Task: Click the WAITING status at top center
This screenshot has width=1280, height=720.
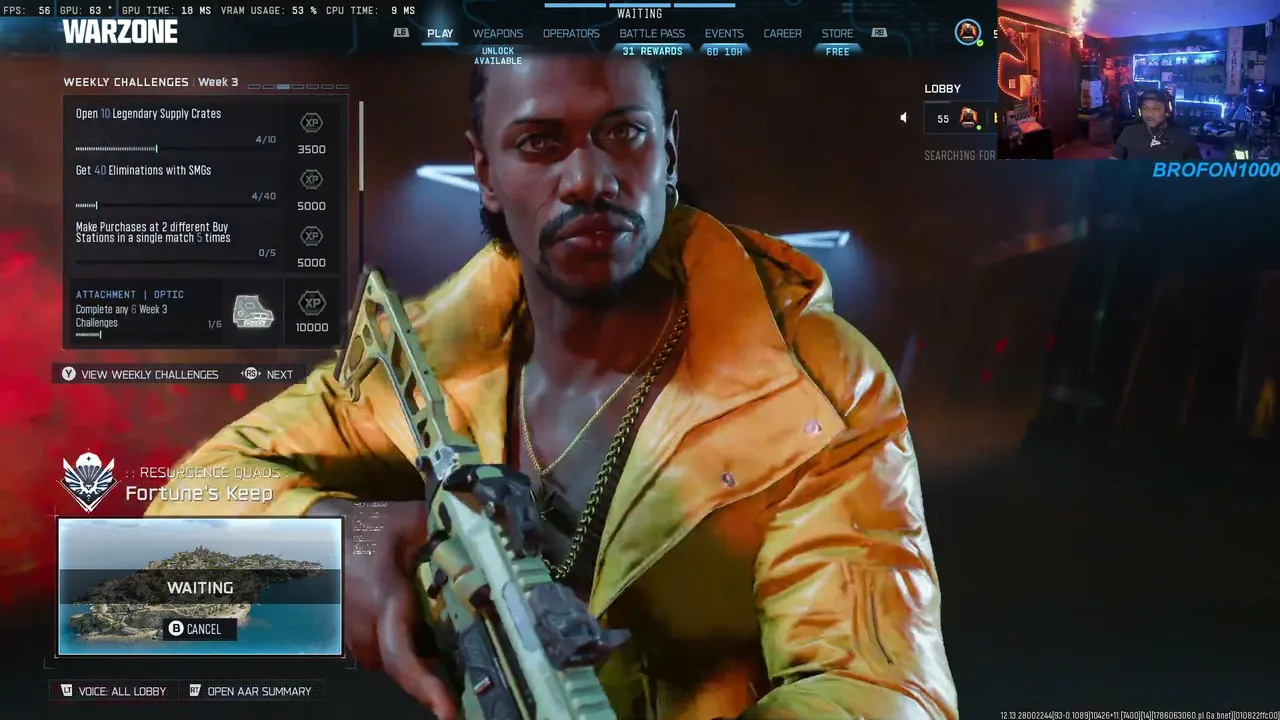Action: click(640, 14)
